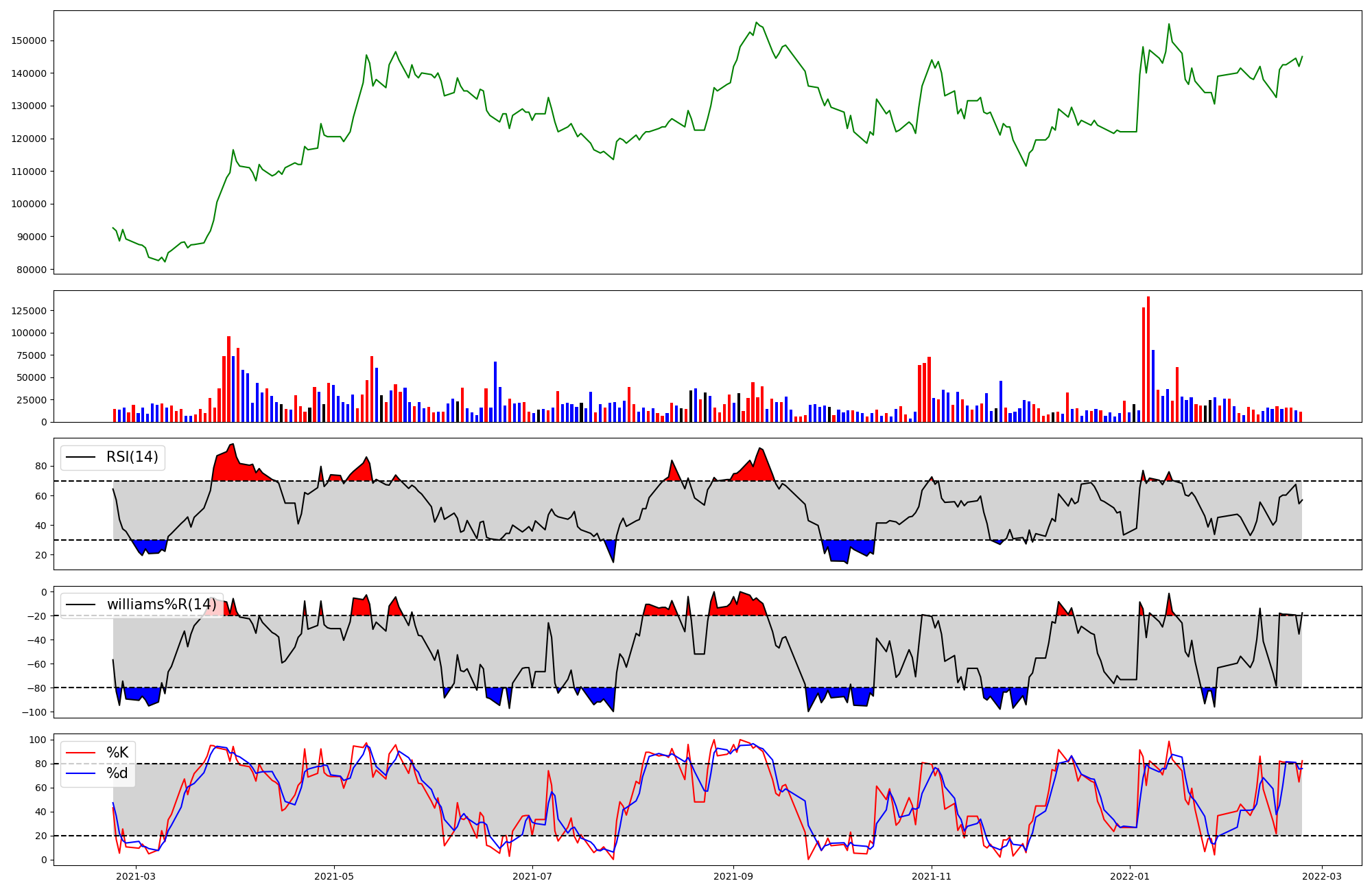Click the 2021-03 x-axis date label
1372x892 pixels.
point(136,876)
